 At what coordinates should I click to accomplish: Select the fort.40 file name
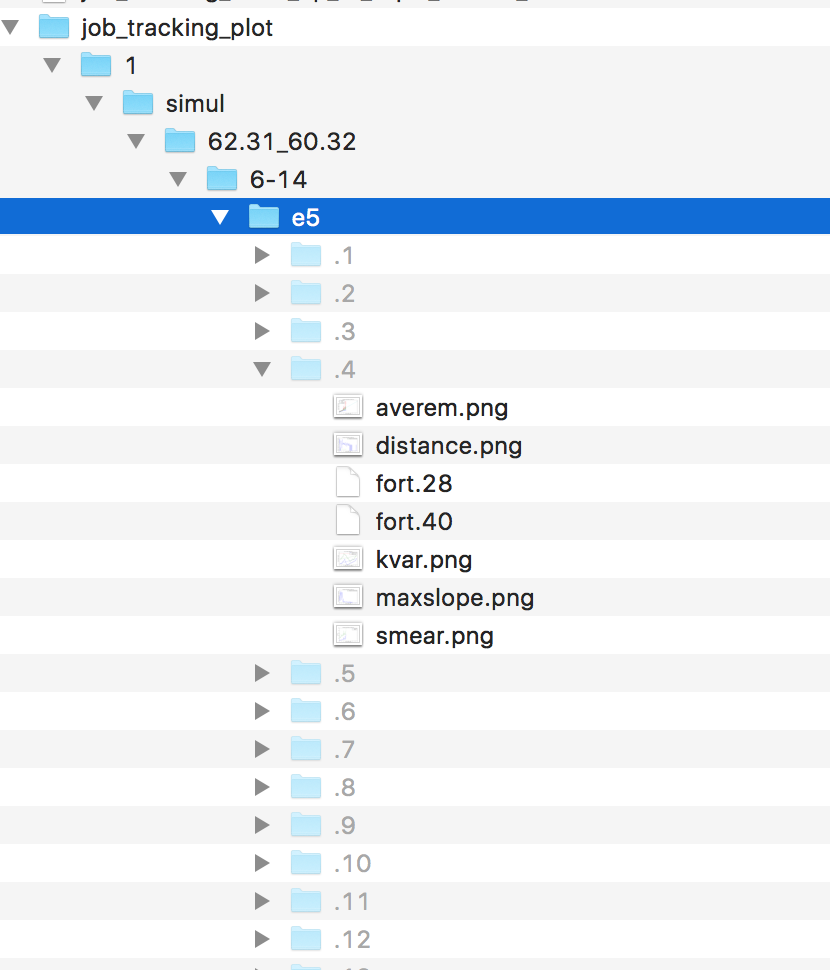click(x=414, y=521)
